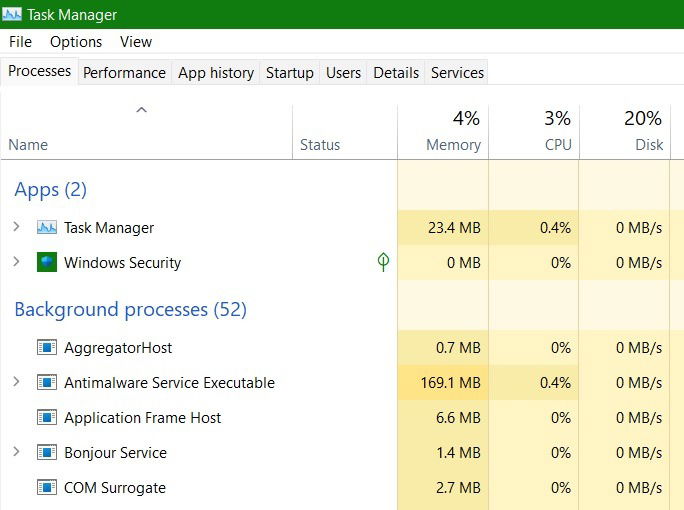Click the COM Surrogate process icon

coord(47,487)
